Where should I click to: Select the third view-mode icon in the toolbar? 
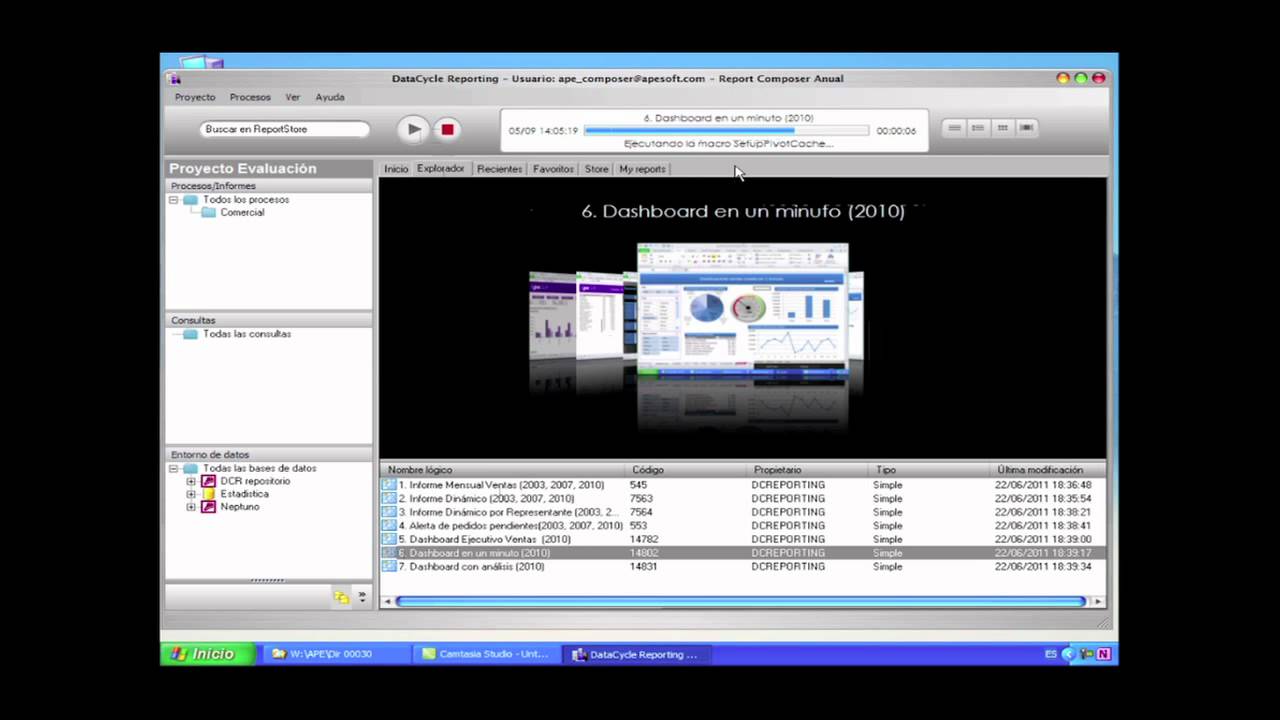(x=1002, y=128)
